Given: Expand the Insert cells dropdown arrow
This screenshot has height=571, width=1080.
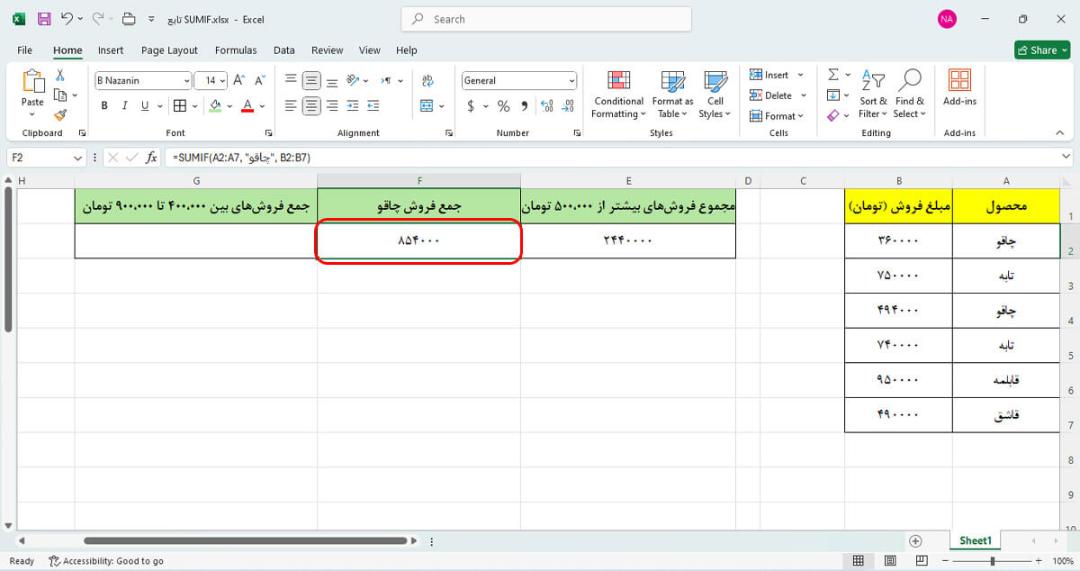Looking at the screenshot, I should (x=800, y=75).
